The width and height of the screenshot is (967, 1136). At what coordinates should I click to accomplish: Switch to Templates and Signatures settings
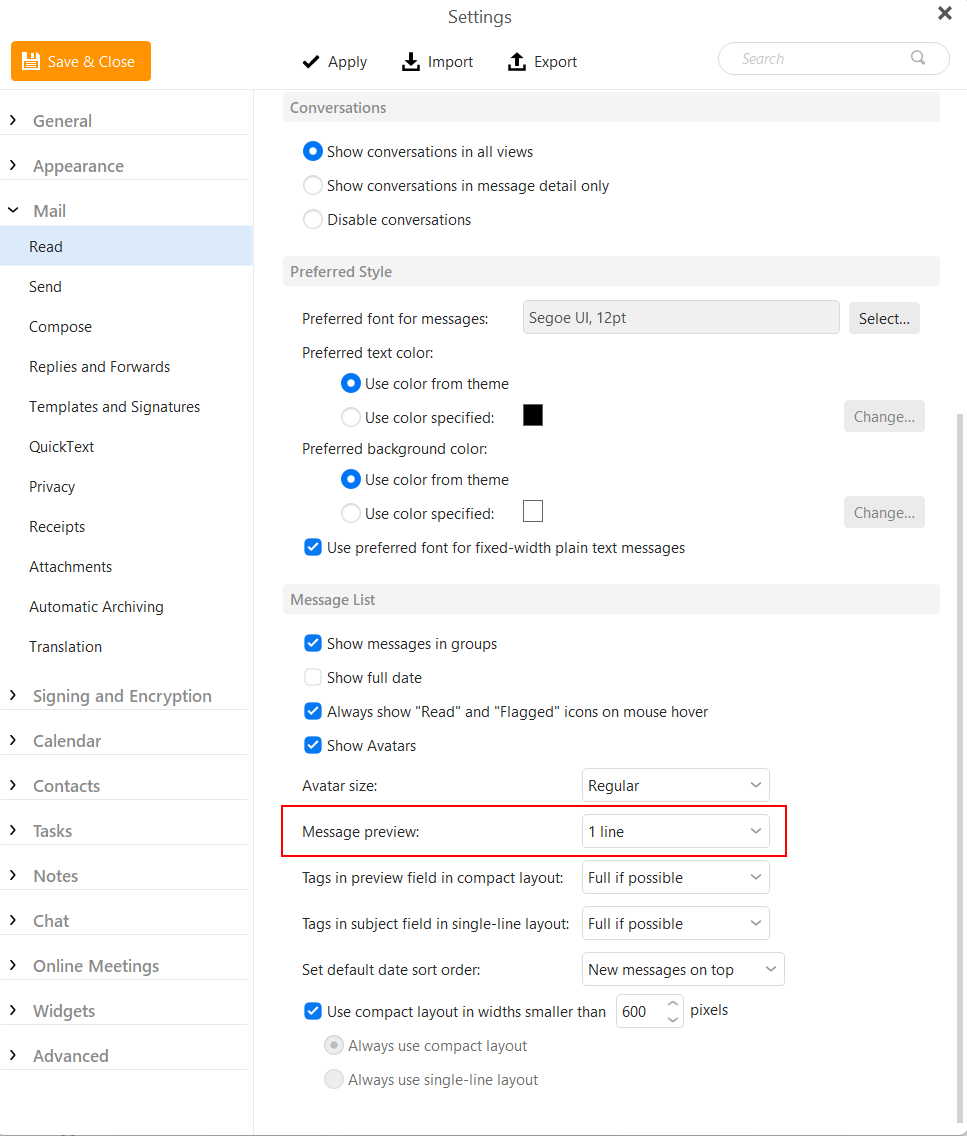(114, 406)
